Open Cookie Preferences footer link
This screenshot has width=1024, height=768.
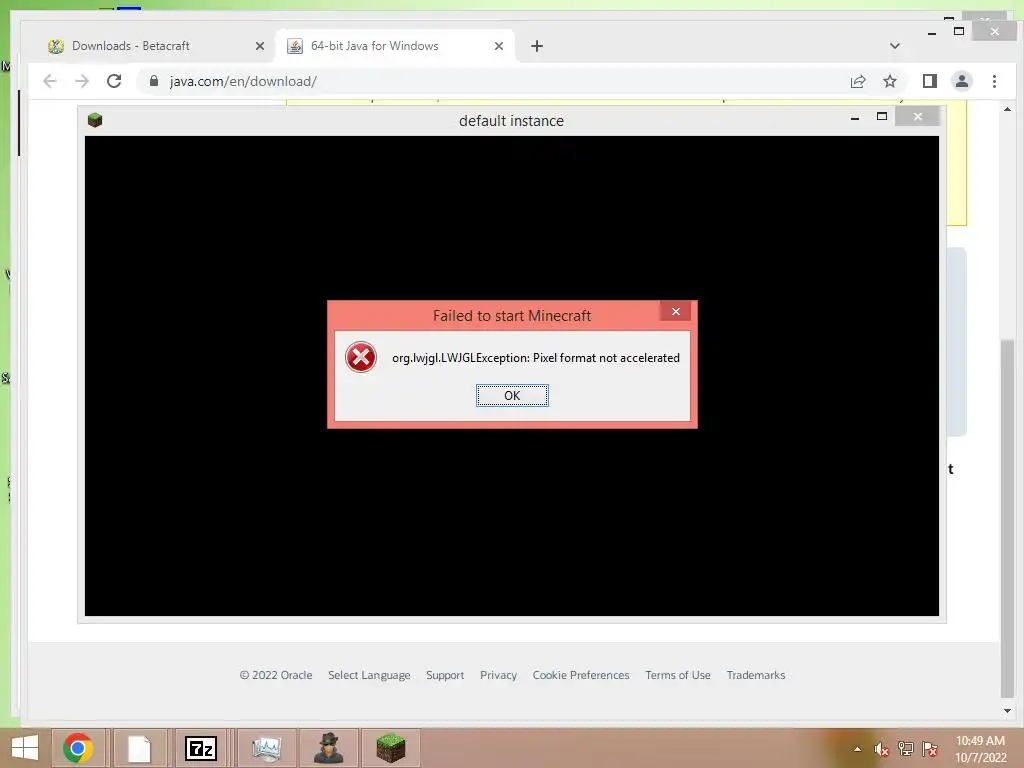coord(581,675)
